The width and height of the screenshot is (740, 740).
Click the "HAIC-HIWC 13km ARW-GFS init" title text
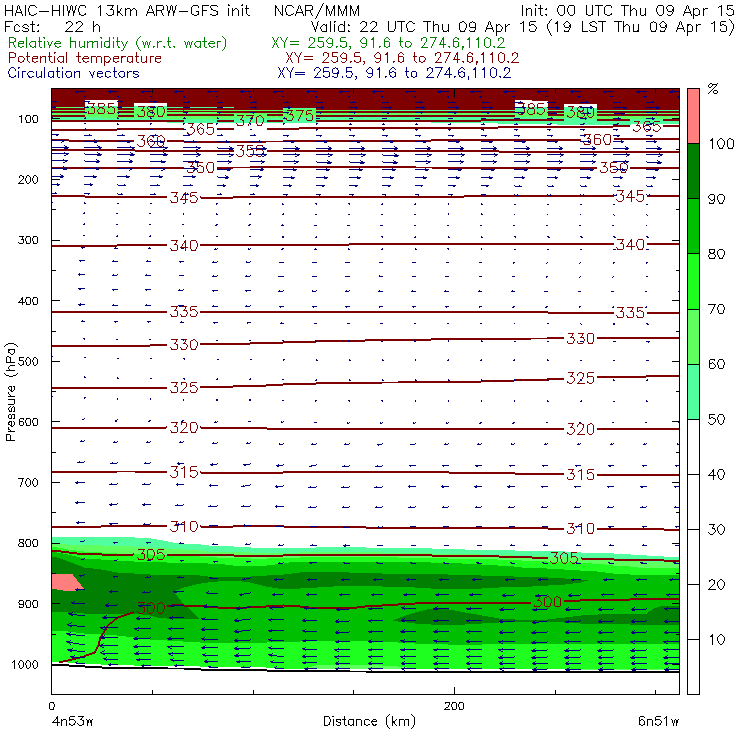click(x=127, y=11)
